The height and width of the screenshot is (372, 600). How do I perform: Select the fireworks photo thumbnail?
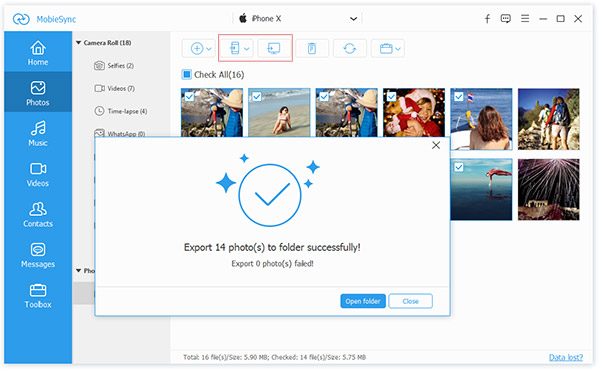point(548,189)
